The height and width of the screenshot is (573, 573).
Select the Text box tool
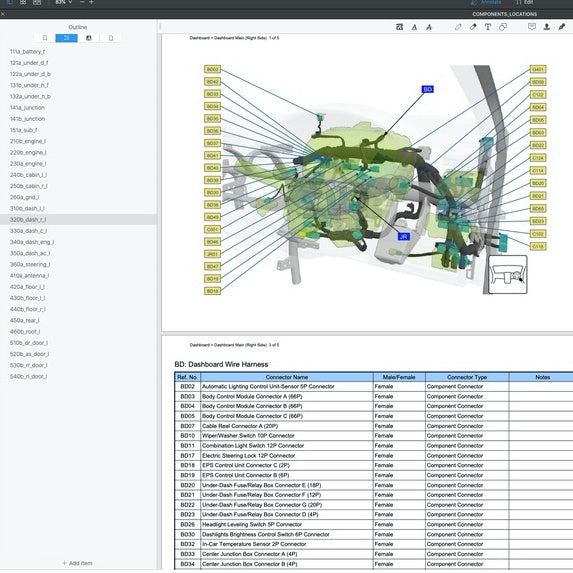487,27
